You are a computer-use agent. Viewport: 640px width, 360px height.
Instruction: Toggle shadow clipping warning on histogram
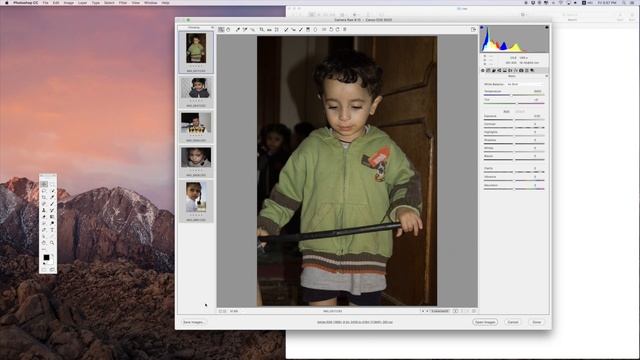tap(482, 27)
